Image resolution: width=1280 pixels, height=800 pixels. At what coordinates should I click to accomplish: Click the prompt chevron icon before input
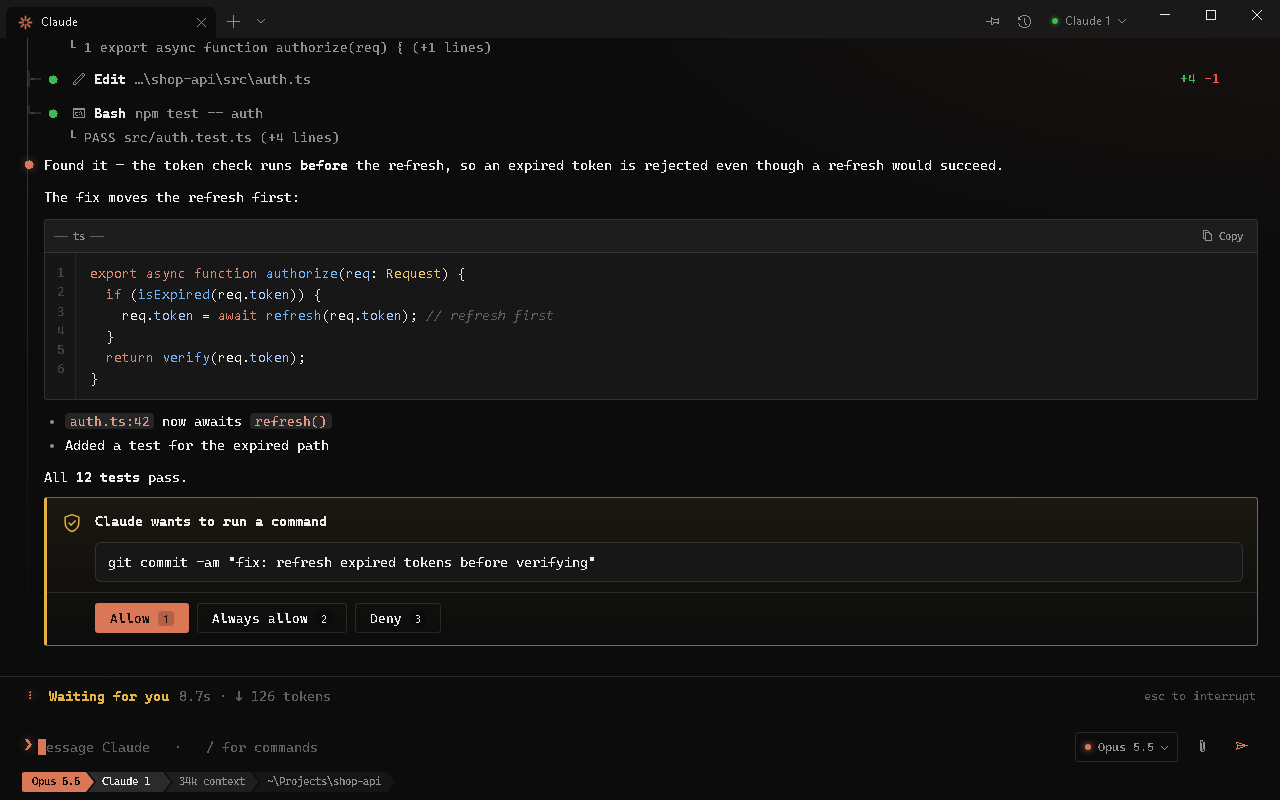(x=27, y=745)
